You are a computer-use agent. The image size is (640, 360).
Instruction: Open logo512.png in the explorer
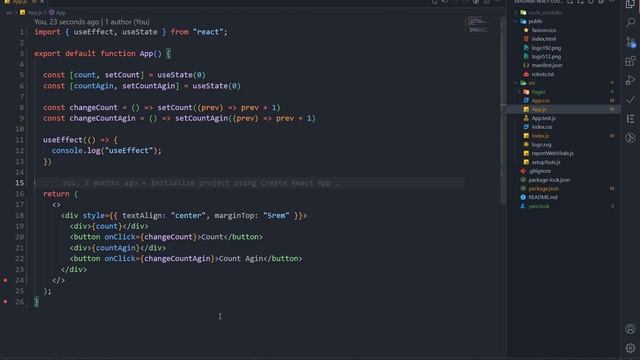tap(546, 57)
